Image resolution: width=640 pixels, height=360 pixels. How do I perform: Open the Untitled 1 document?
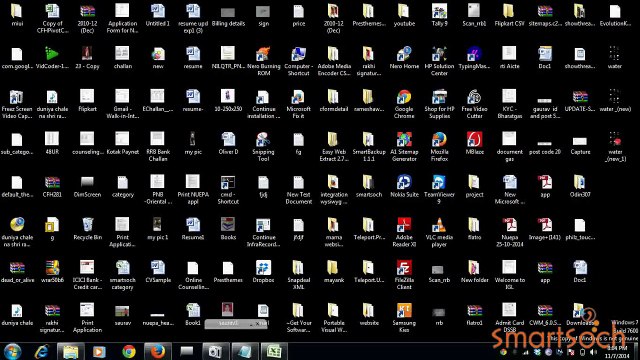pos(158,11)
